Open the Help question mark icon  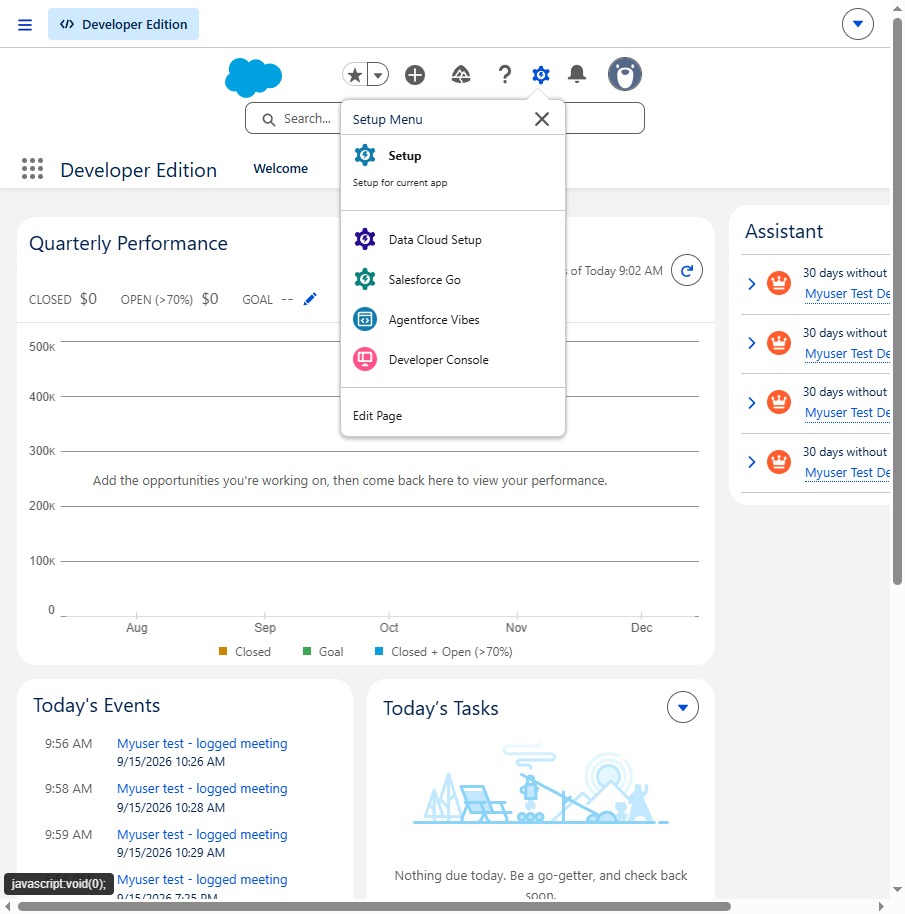tap(505, 75)
